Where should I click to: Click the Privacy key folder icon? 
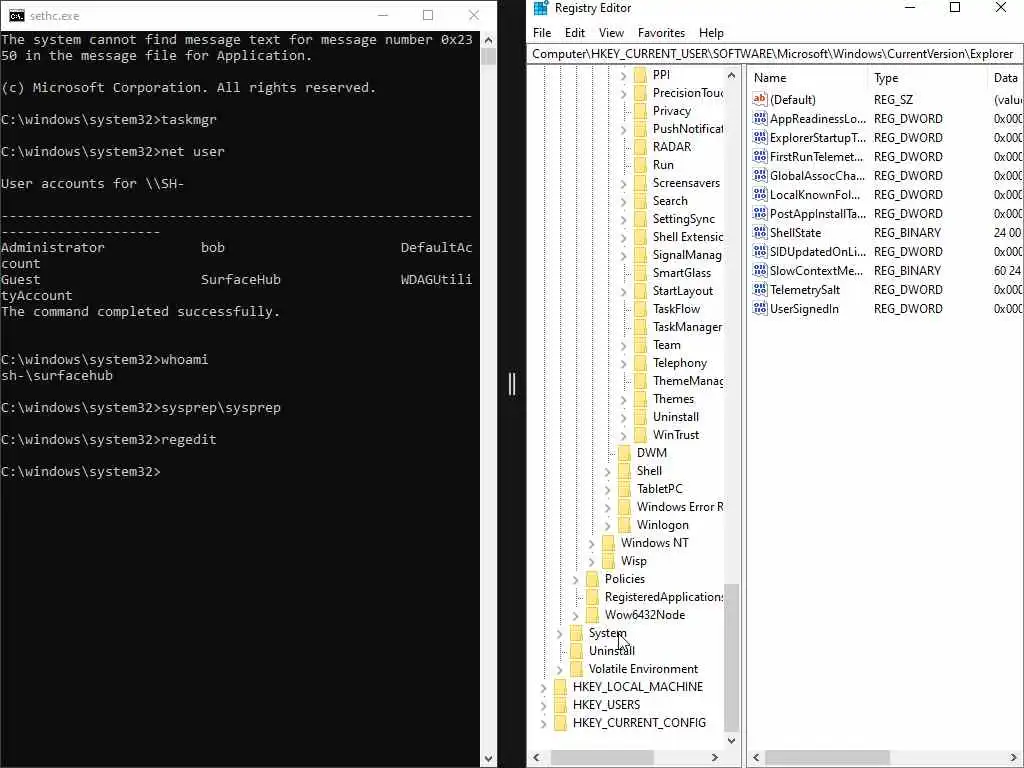[x=641, y=110]
